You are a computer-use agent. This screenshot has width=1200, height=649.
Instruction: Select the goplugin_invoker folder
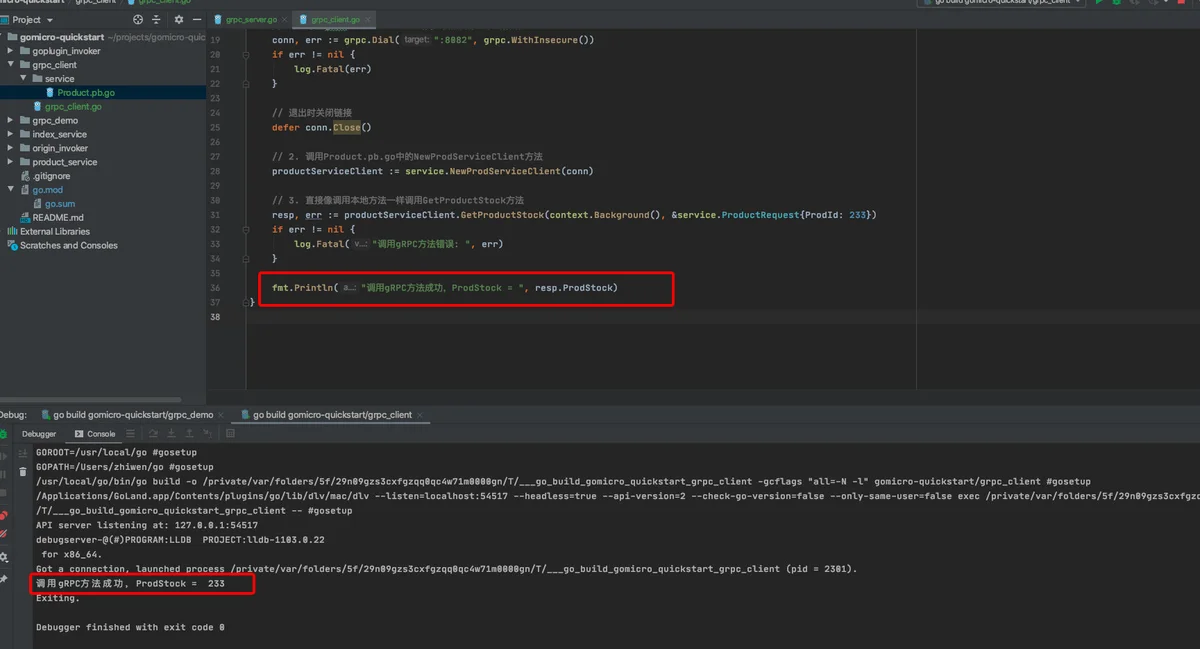point(66,51)
